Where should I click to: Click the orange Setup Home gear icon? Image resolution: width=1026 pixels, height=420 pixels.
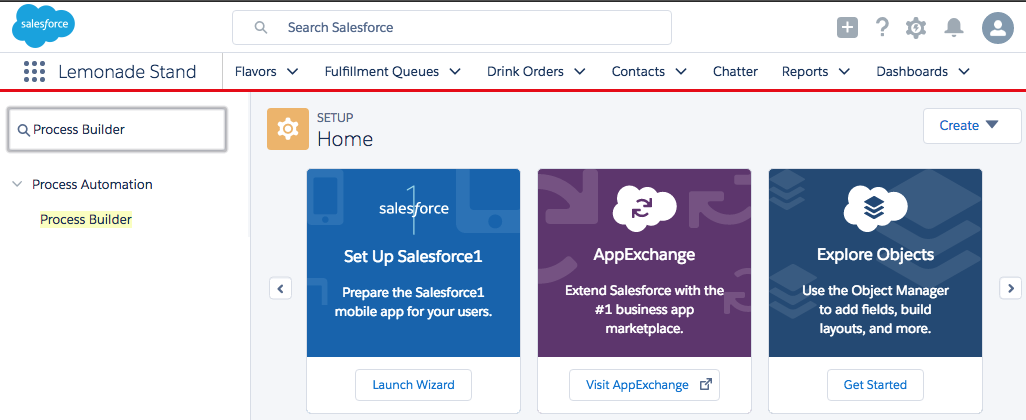[x=287, y=129]
